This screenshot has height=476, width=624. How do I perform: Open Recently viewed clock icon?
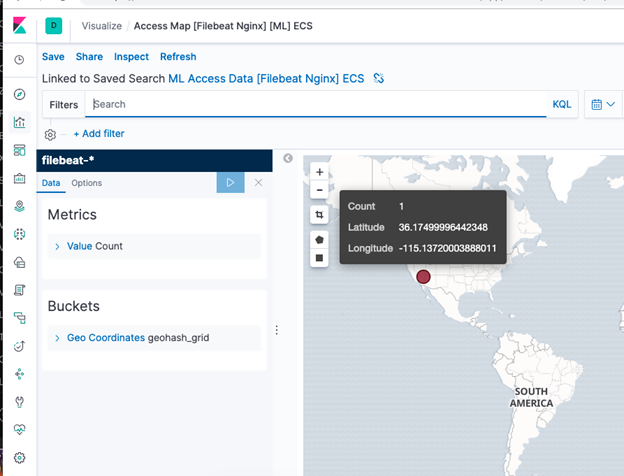tap(19, 60)
